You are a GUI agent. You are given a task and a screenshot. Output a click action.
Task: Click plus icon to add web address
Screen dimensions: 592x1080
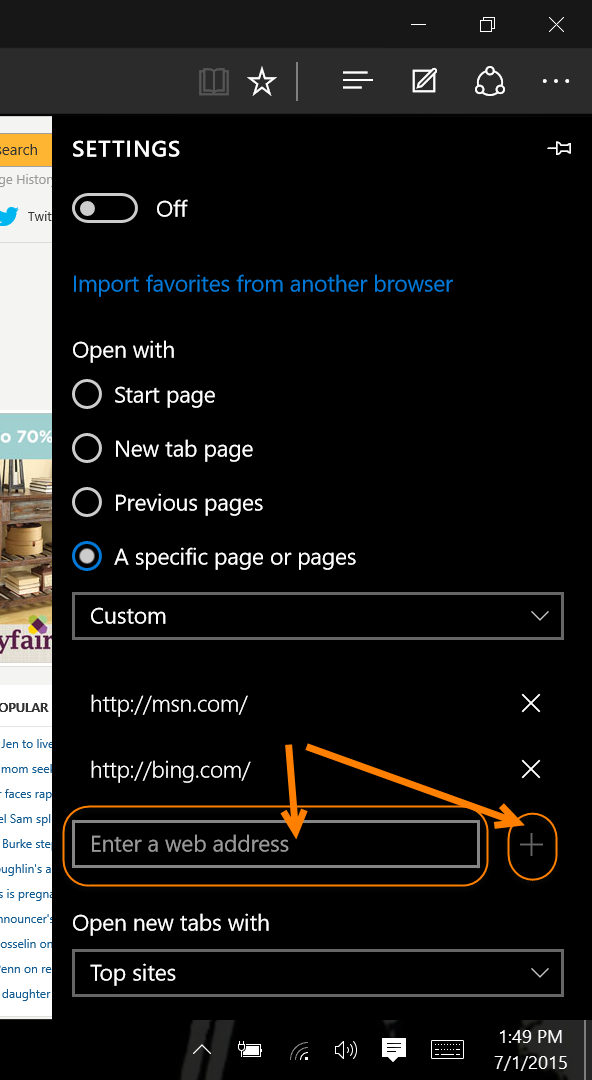click(531, 845)
